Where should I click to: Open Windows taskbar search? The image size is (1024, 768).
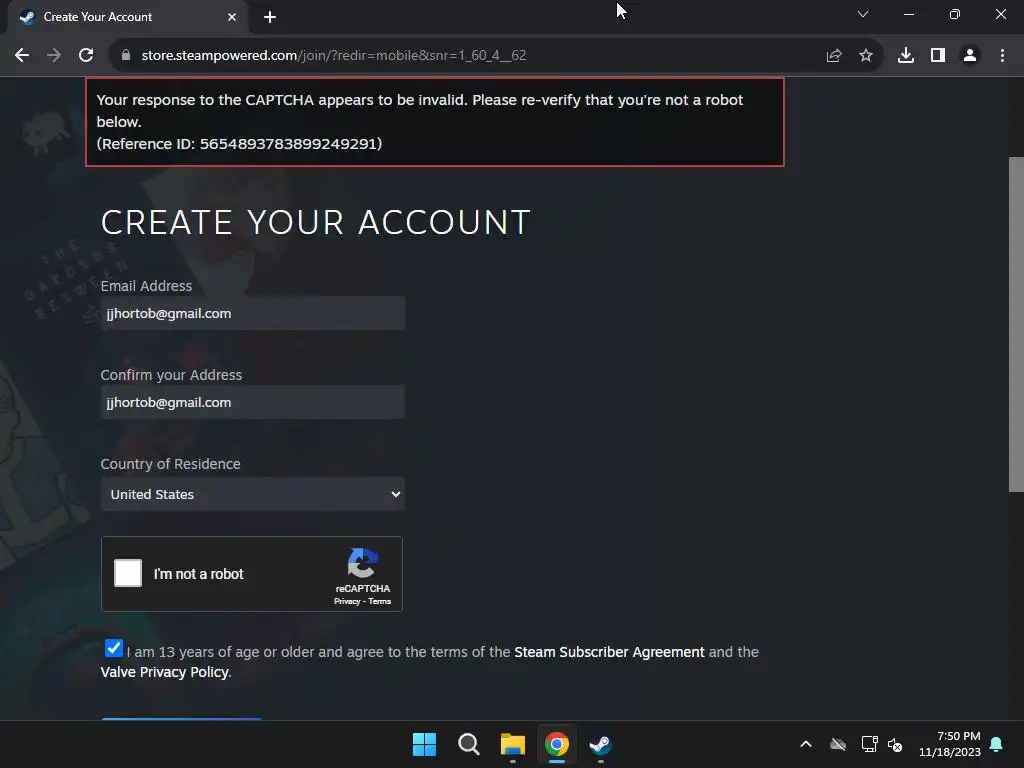point(469,744)
